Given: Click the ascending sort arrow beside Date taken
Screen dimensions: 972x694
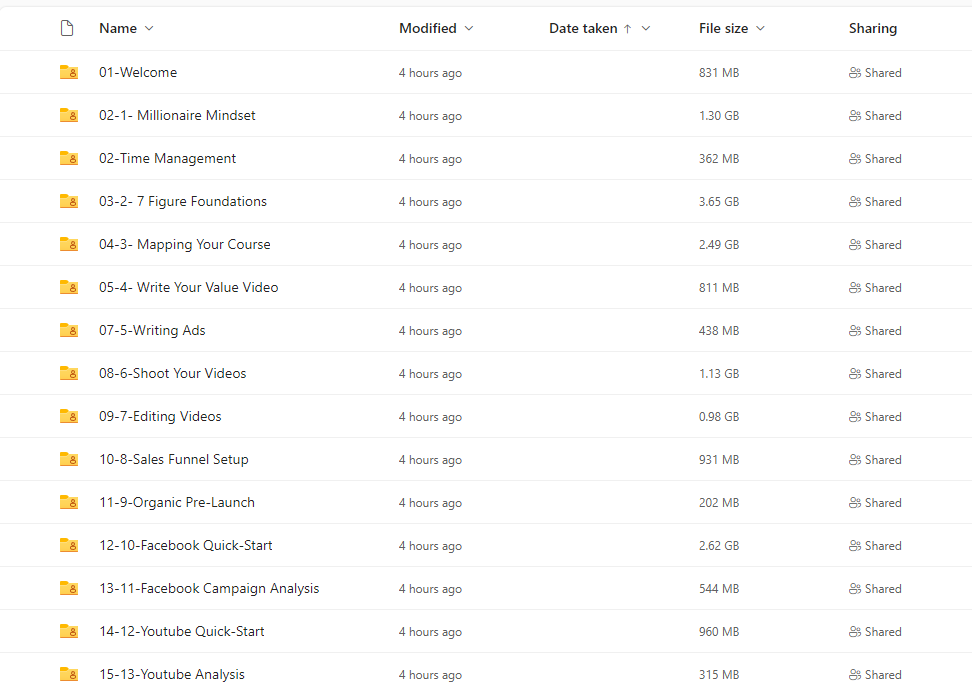Looking at the screenshot, I should [627, 29].
